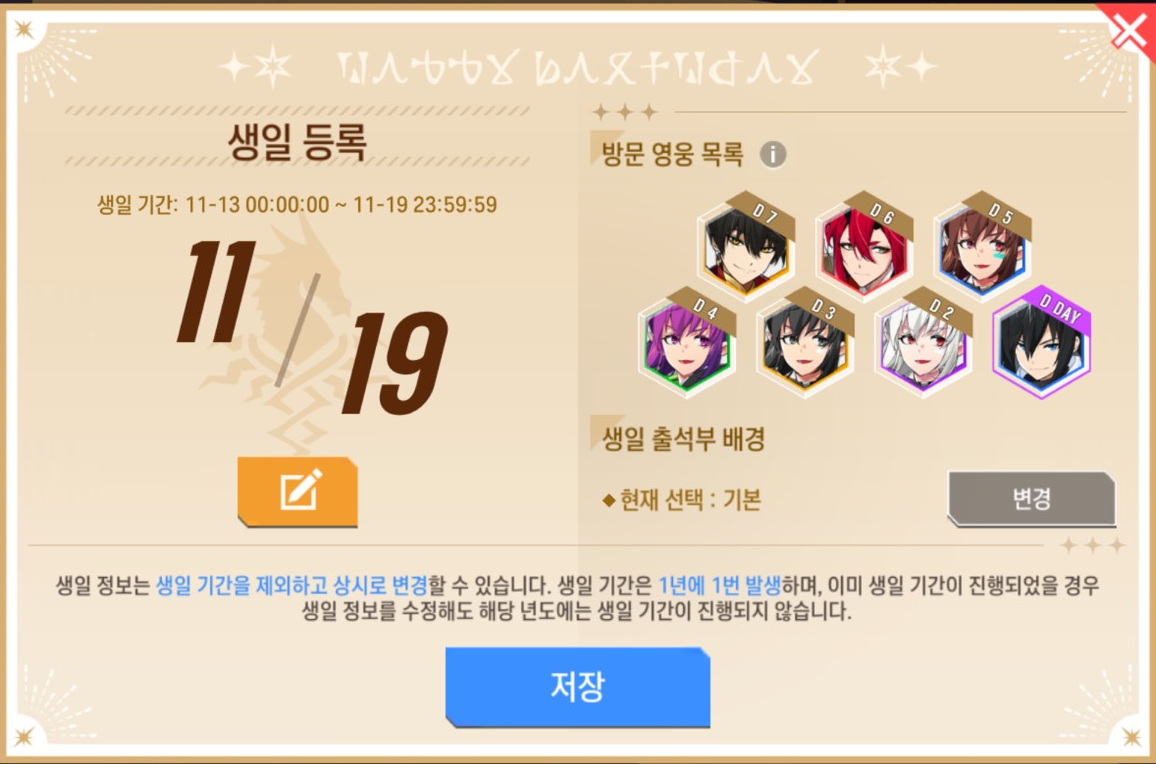Select the D7 black-haired hero portrait
1156x764 pixels.
pyautogui.click(x=746, y=247)
